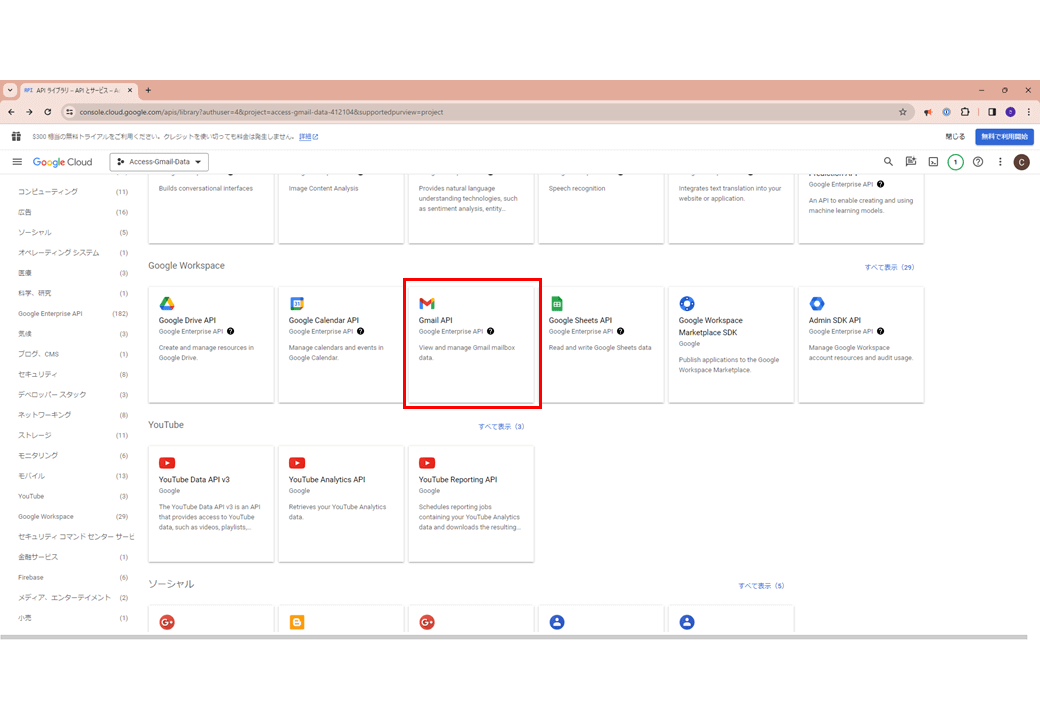
Task: Filter by Google Enterprise API category
Action: coord(50,314)
